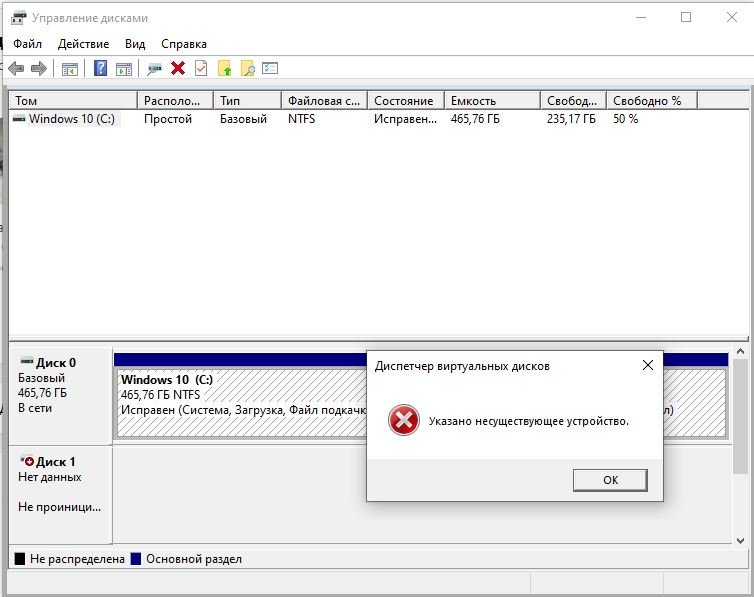Click the NTFS cell in volume list

click(x=302, y=119)
